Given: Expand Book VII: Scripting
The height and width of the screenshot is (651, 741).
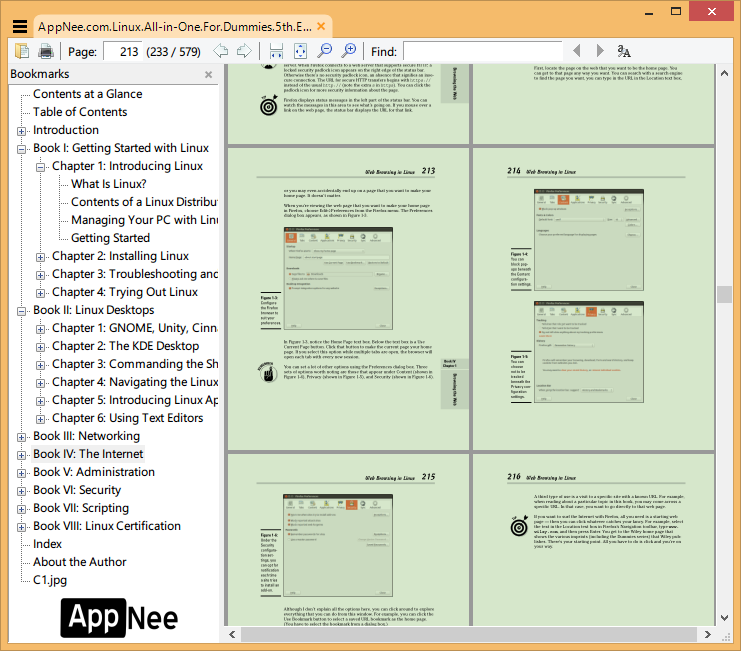Looking at the screenshot, I should (x=21, y=509).
